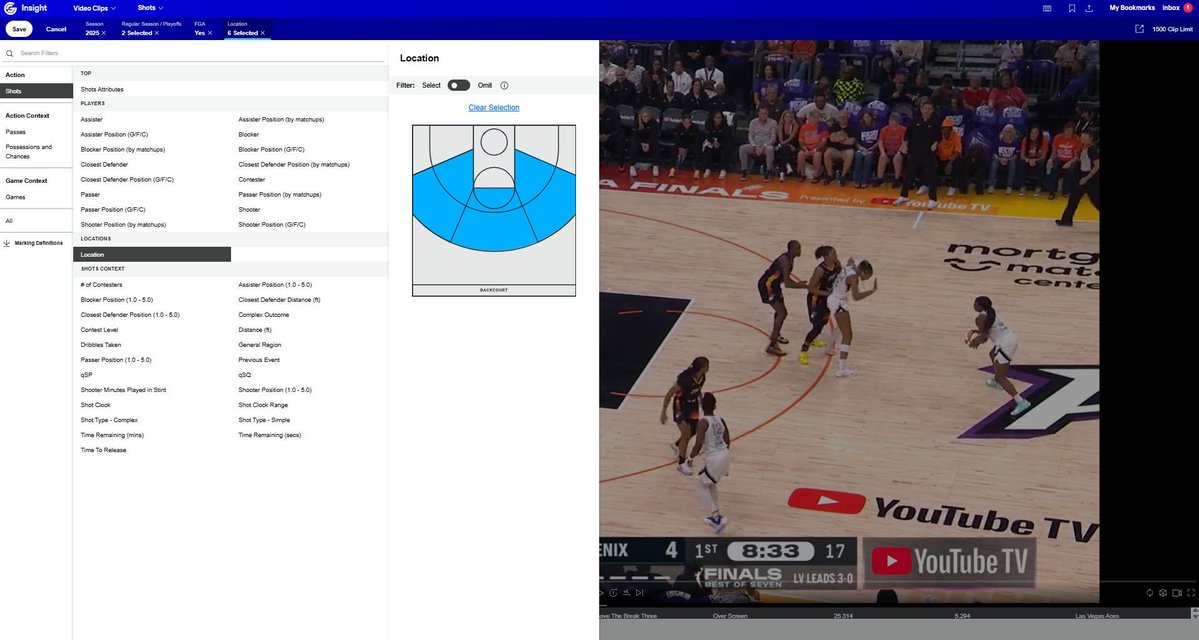Viewport: 1199px width, 640px height.
Task: Select the Backcourt zone on court diagram
Action: pos(494,290)
